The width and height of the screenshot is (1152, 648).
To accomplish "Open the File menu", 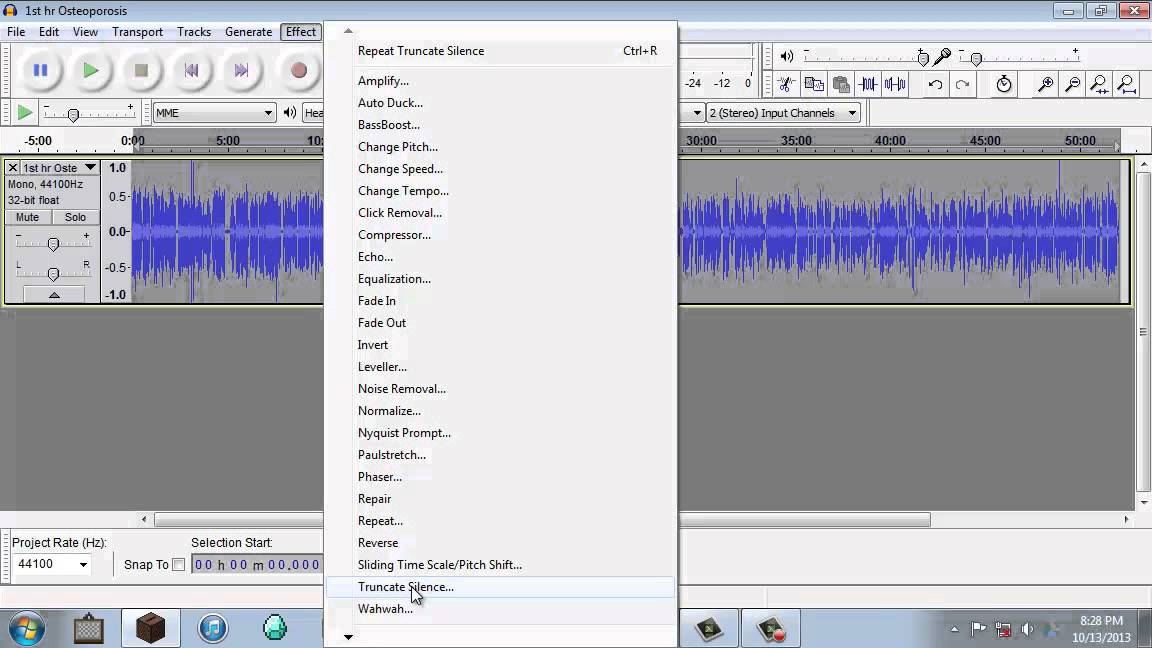I will 16,32.
